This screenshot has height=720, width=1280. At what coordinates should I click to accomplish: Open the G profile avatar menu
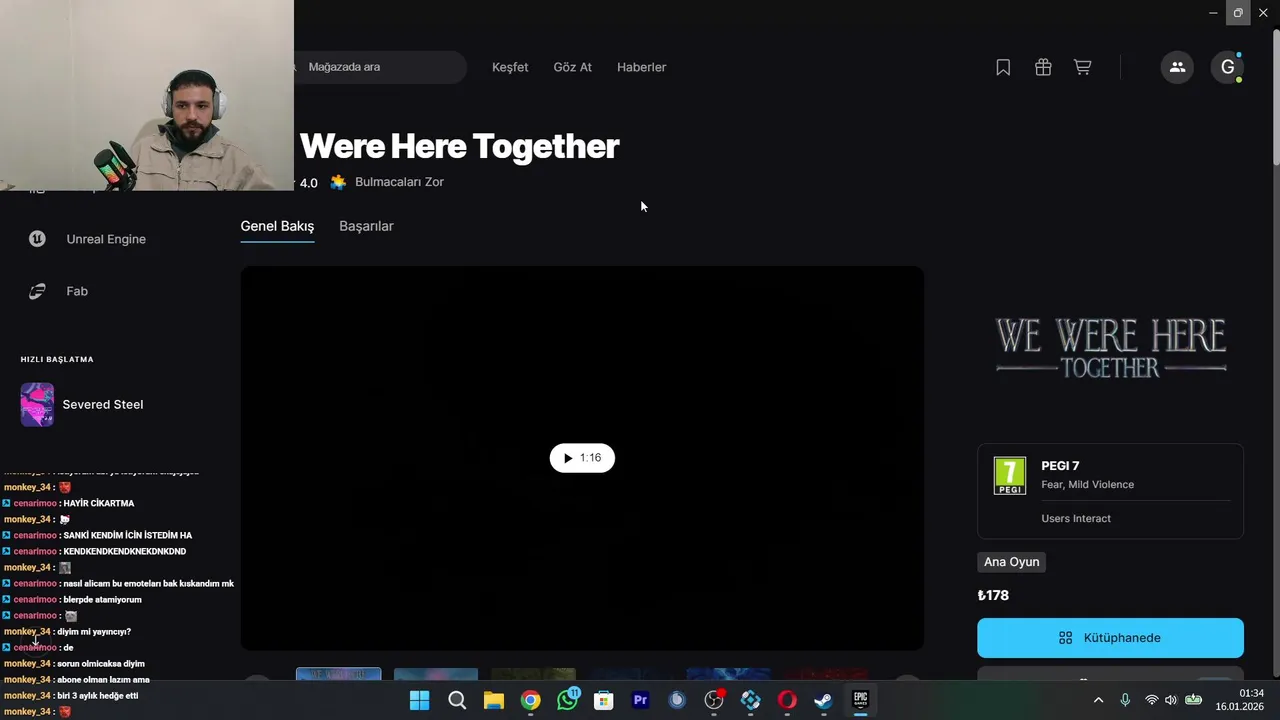(x=1227, y=67)
